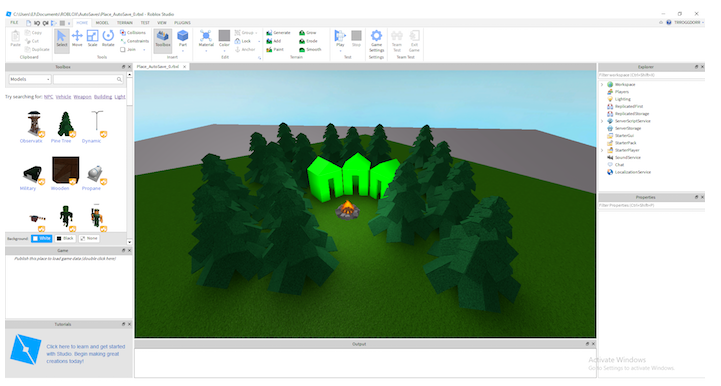This screenshot has height=386, width=721.
Task: Click the Properties filter field
Action: pyautogui.click(x=651, y=205)
